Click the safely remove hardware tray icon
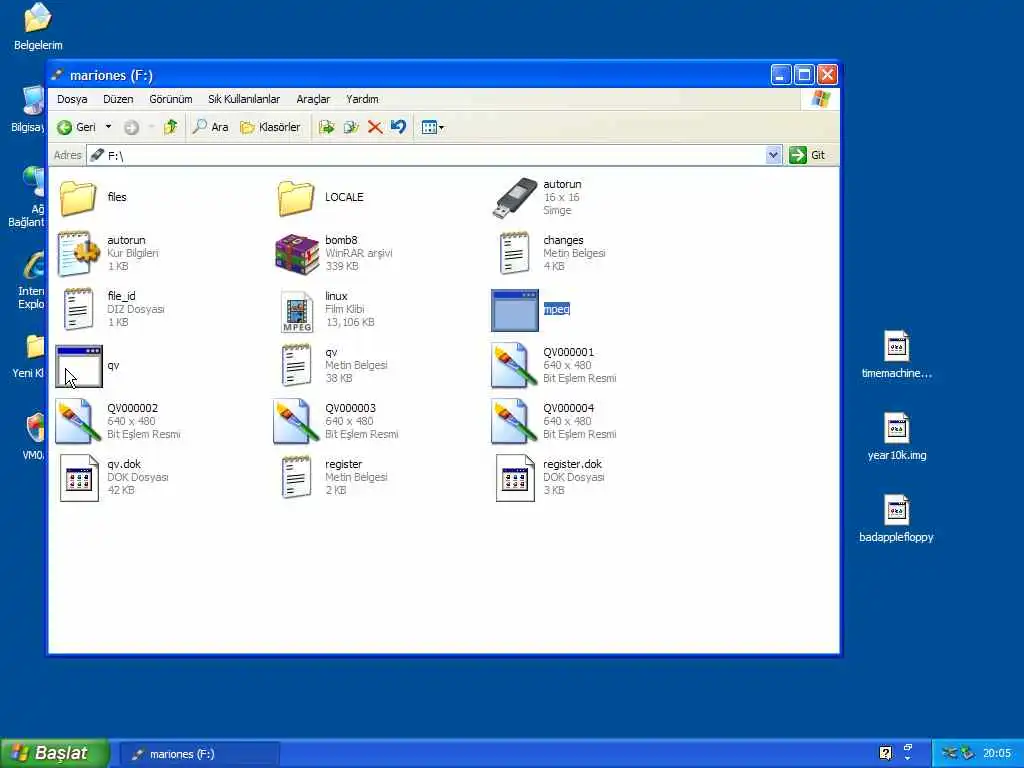Image resolution: width=1024 pixels, height=768 pixels. coord(967,753)
